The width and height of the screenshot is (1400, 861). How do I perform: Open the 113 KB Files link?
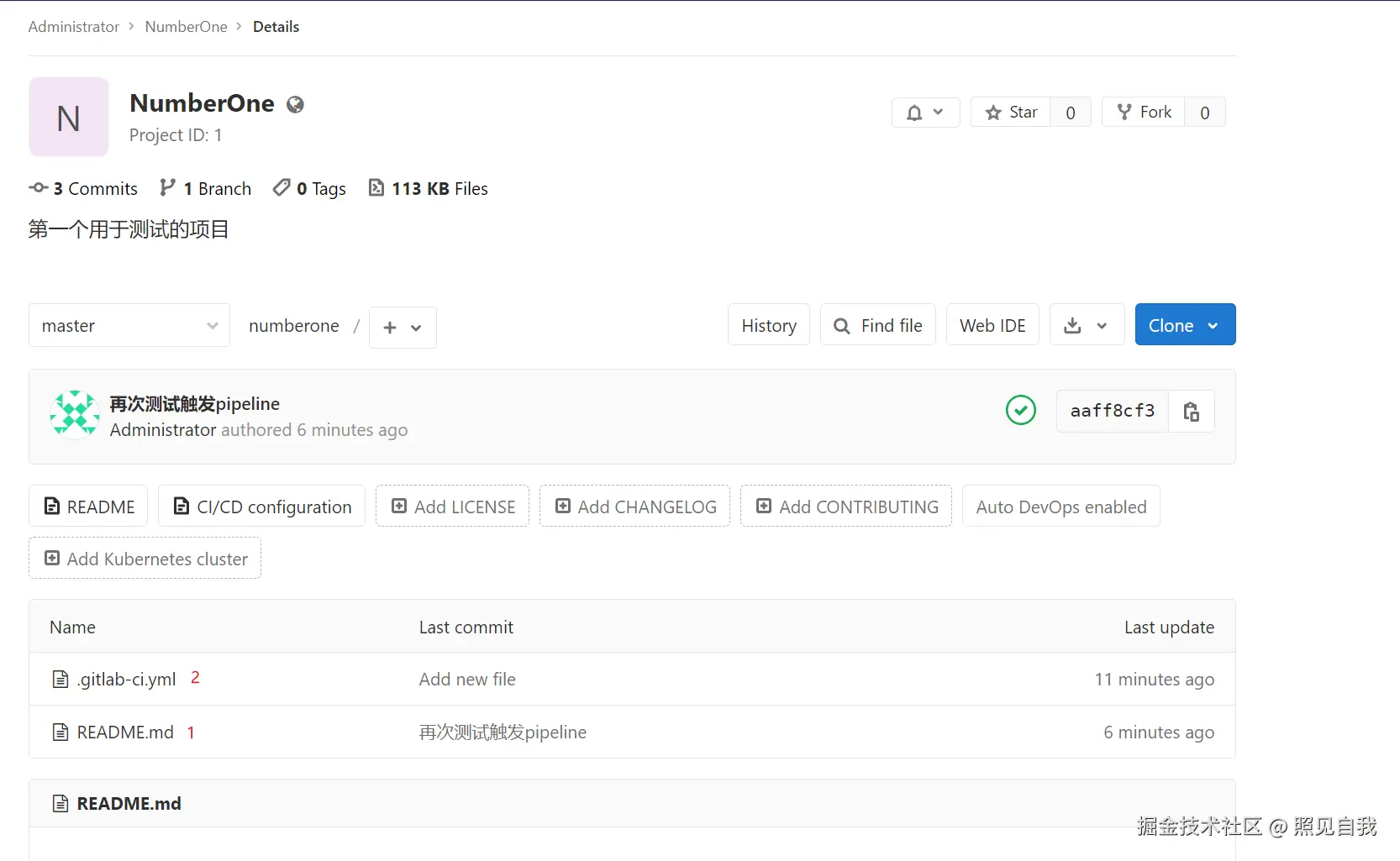(x=428, y=188)
